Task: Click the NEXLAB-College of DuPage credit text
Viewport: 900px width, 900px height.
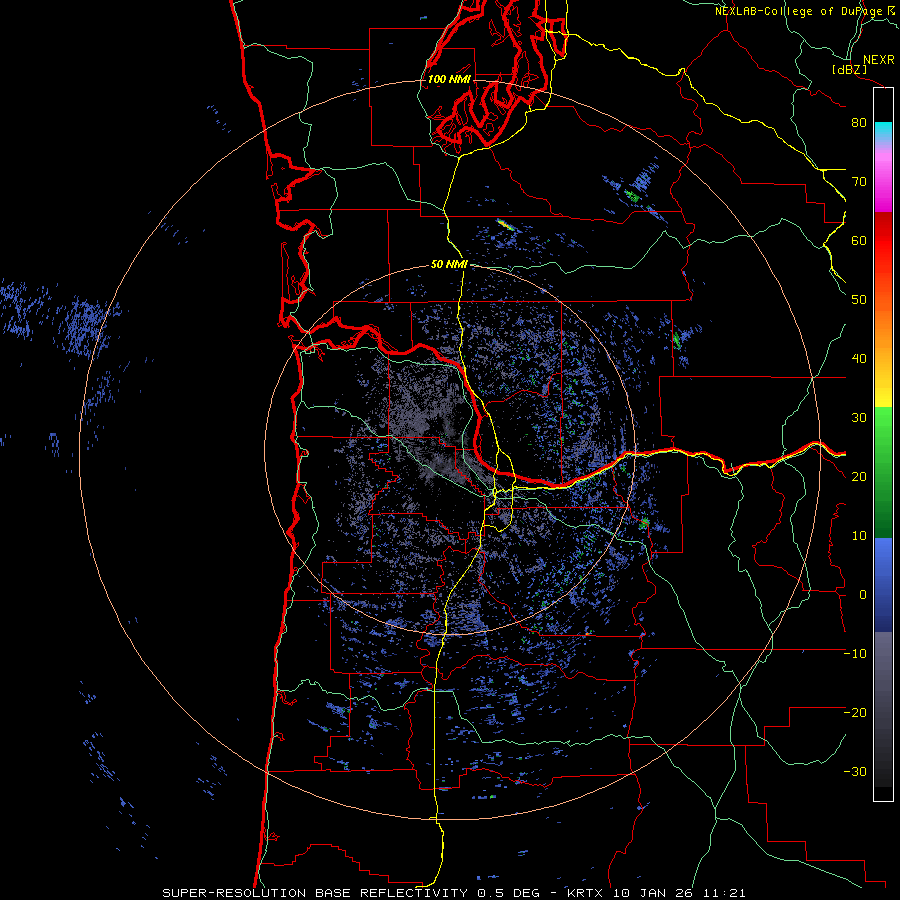Action: [799, 11]
